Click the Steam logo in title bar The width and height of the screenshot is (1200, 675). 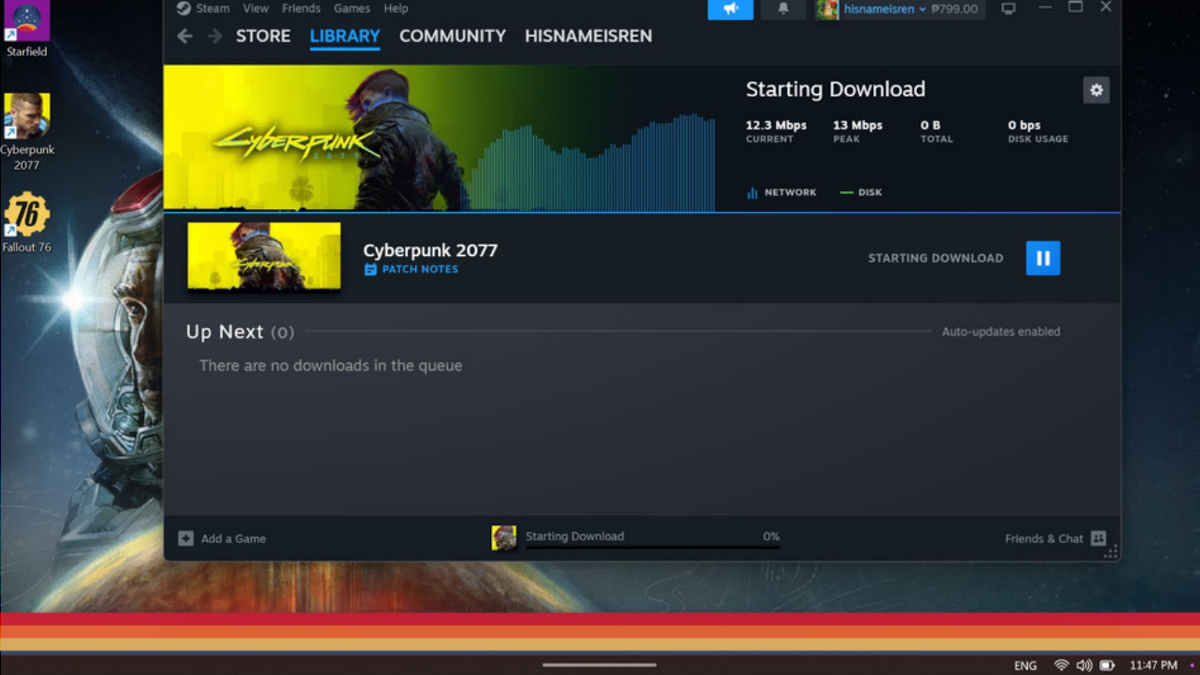tap(184, 8)
